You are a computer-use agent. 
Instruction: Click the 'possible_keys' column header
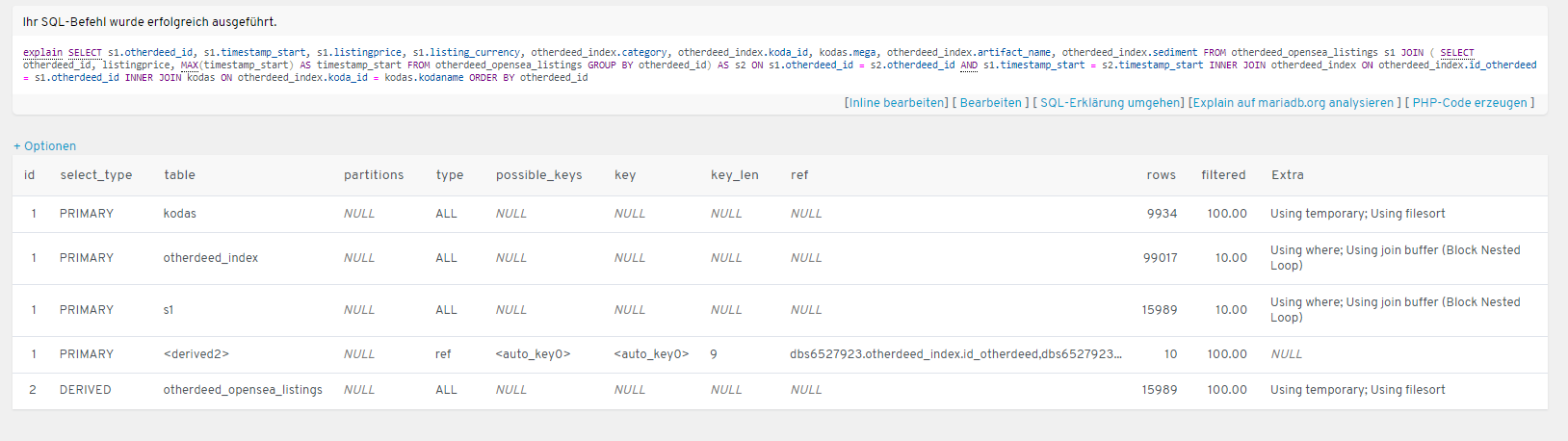tap(539, 175)
